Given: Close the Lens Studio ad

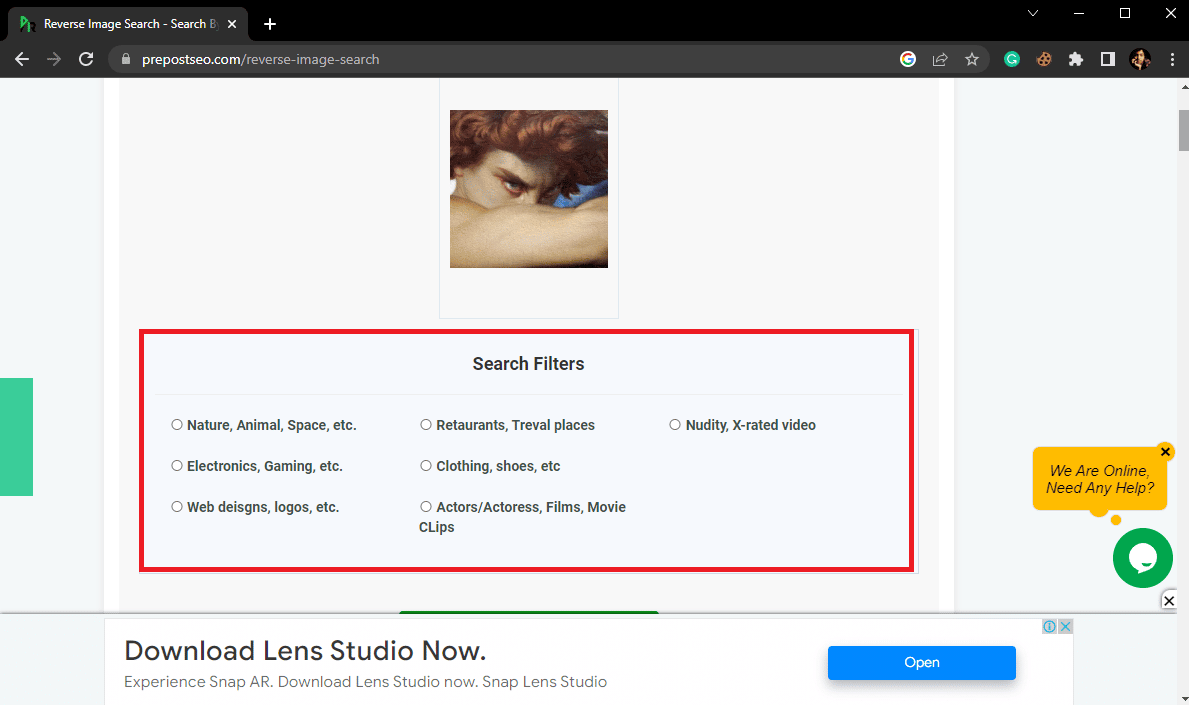Looking at the screenshot, I should [1065, 626].
